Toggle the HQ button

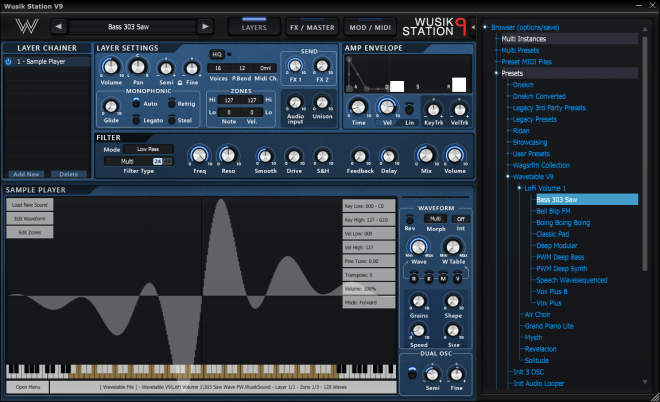(x=217, y=54)
